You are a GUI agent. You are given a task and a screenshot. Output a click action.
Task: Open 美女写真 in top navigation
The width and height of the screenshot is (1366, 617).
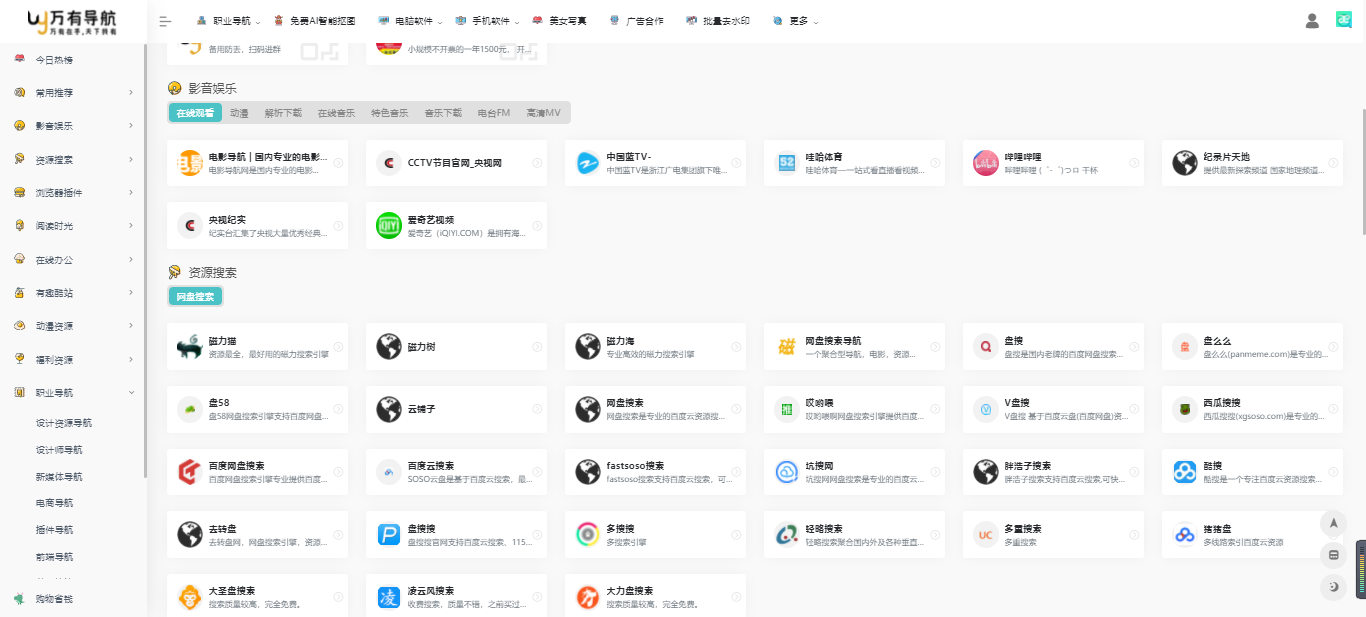pos(559,21)
